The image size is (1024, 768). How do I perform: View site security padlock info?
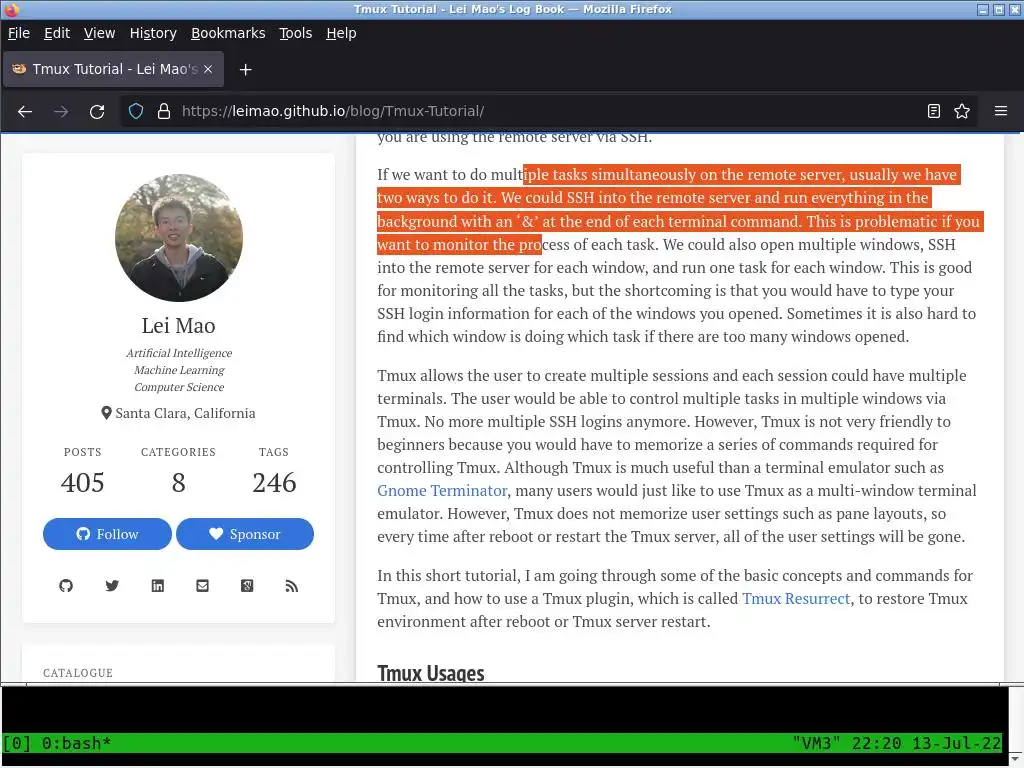pyautogui.click(x=164, y=112)
